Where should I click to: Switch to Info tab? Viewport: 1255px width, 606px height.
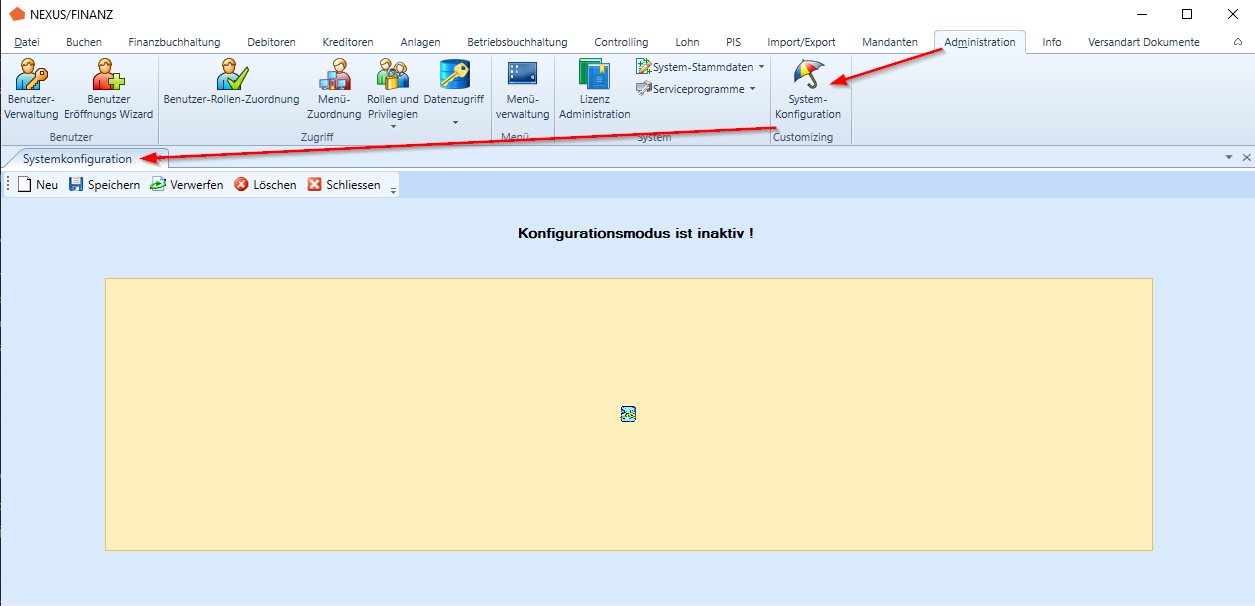(1051, 42)
